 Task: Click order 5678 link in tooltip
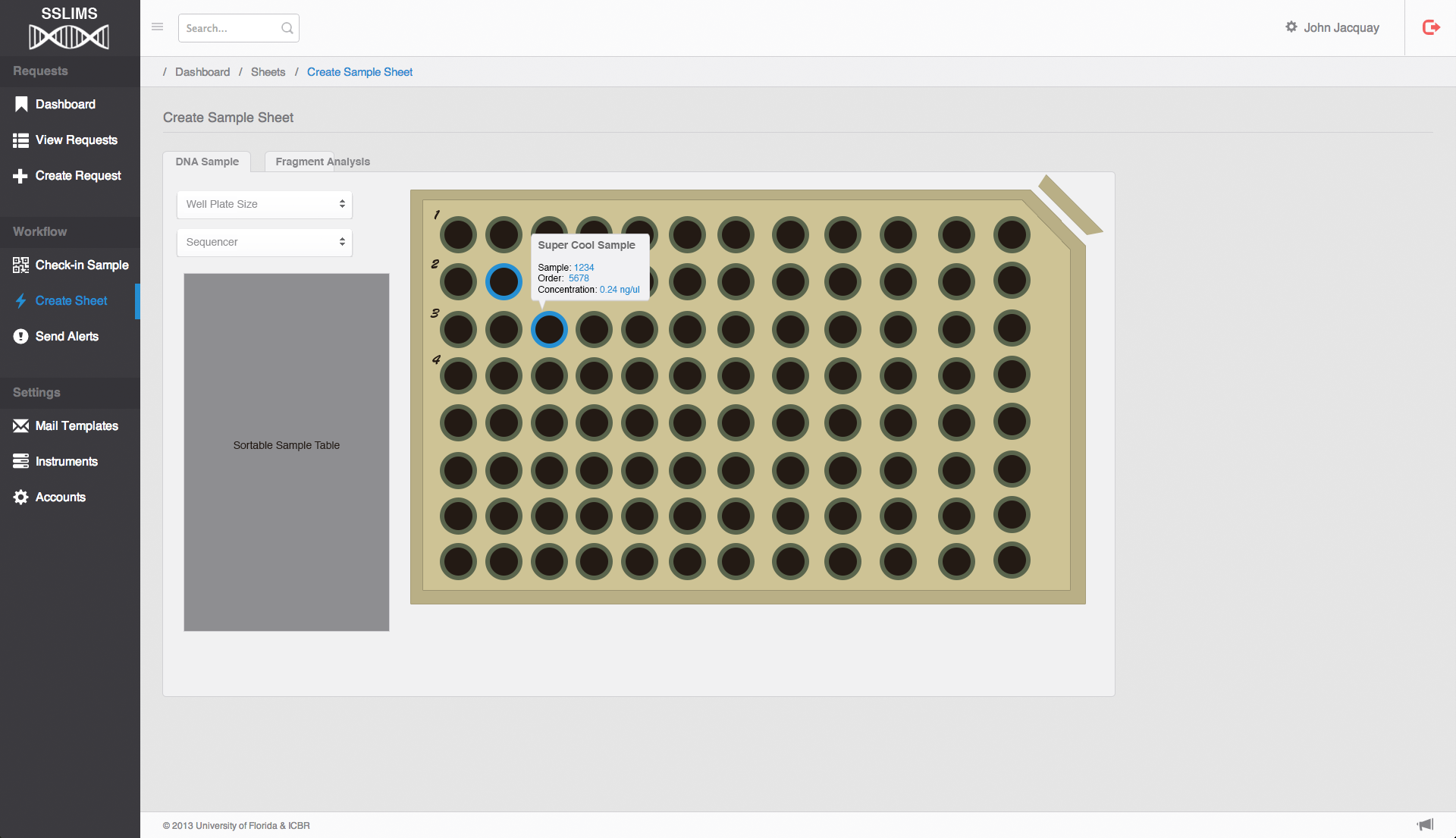(579, 278)
